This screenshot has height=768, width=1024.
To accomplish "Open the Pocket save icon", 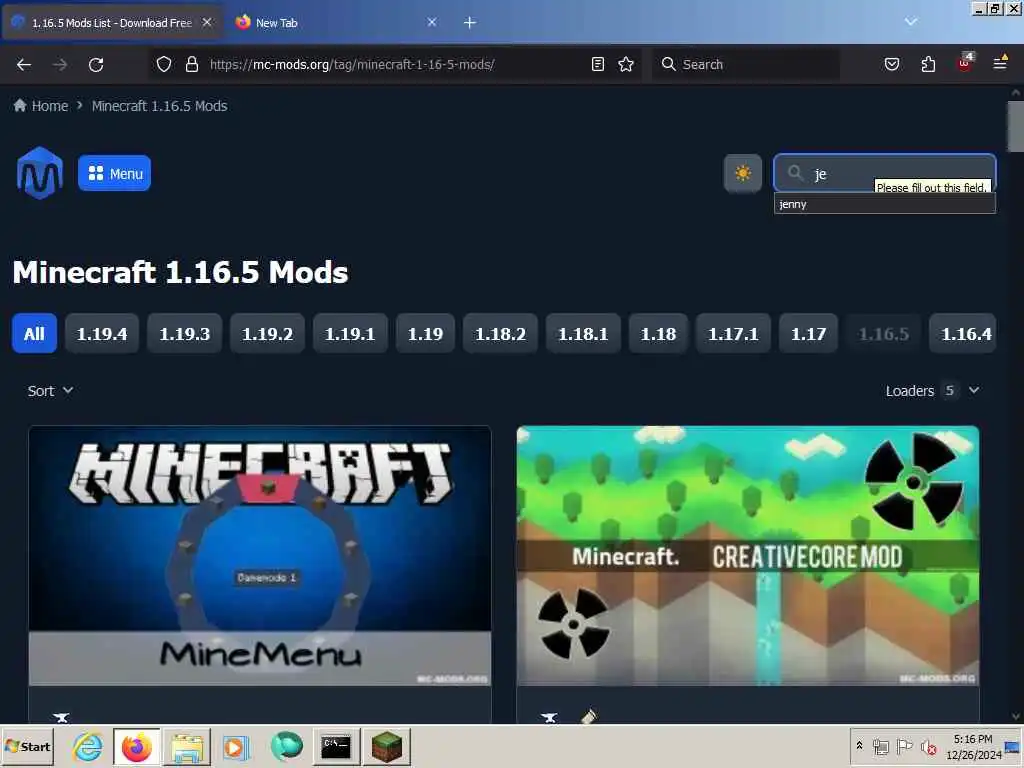I will coord(891,64).
